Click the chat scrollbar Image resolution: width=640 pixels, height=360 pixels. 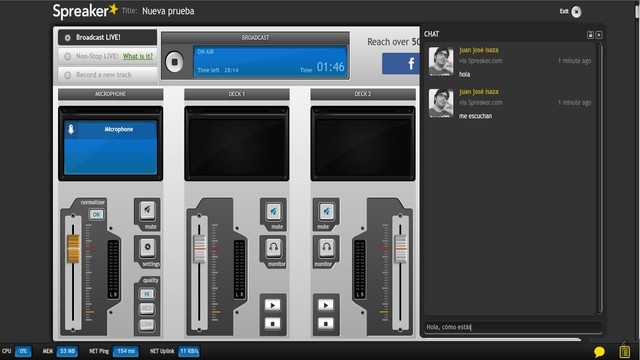(x=600, y=178)
